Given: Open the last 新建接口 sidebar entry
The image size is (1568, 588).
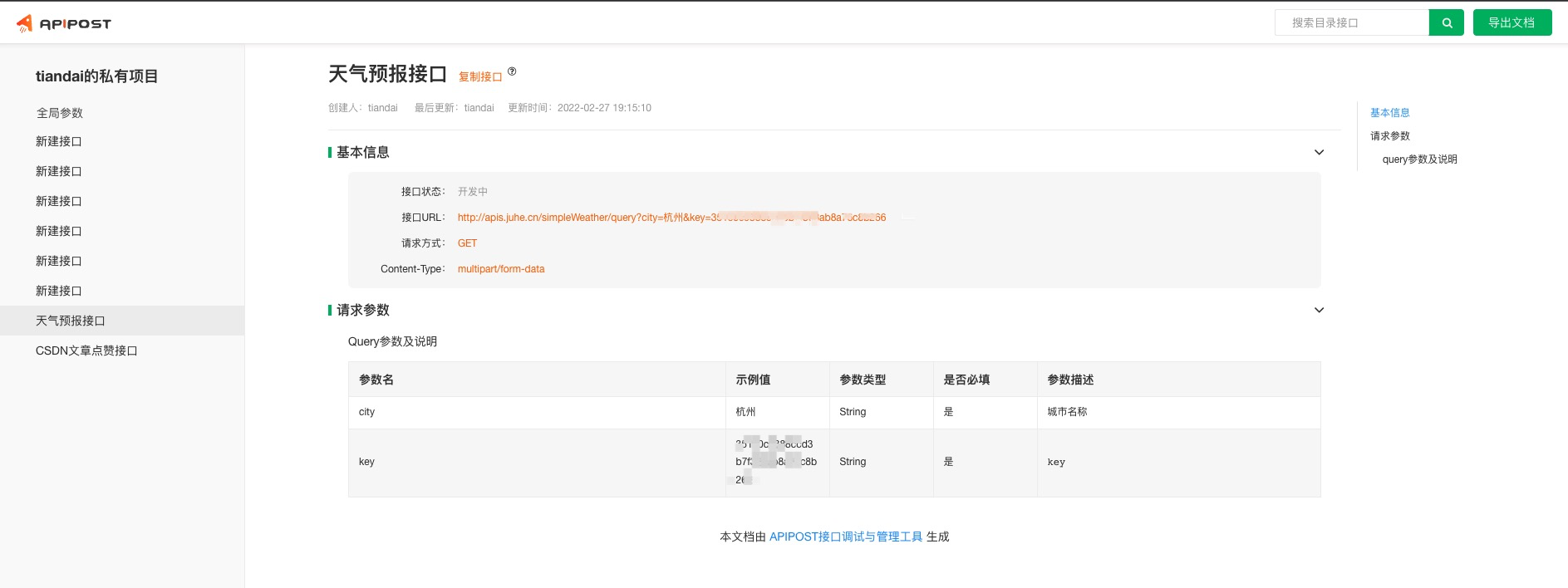Looking at the screenshot, I should [x=59, y=291].
